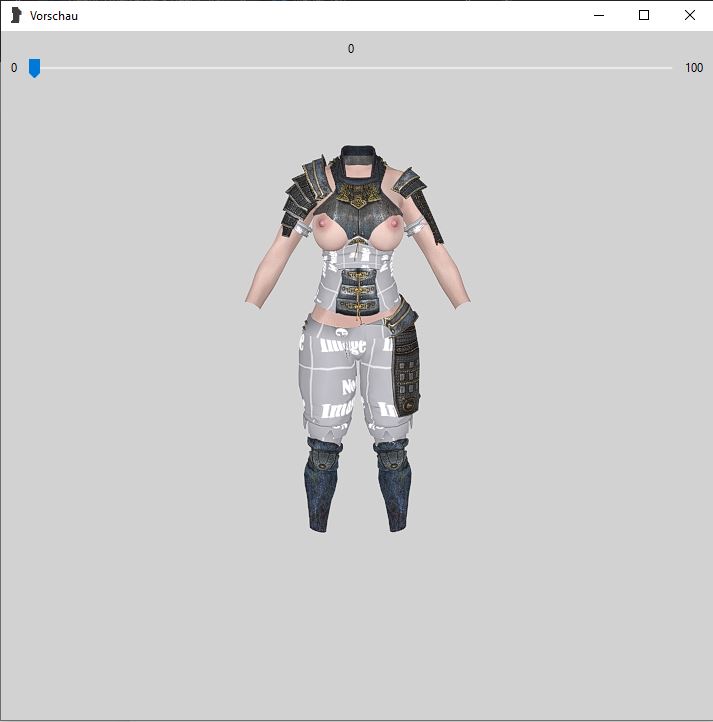Maximize the Vorschau preview window

[644, 15]
